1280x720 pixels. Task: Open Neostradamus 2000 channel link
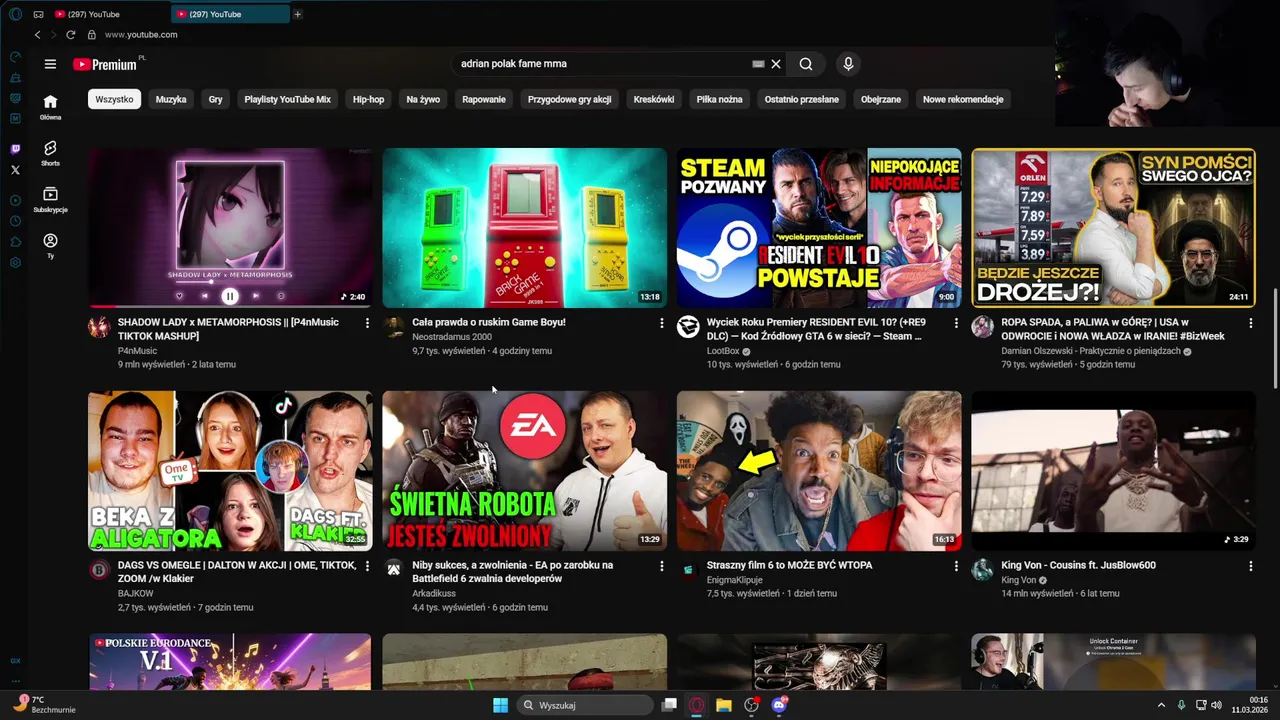[x=452, y=337]
